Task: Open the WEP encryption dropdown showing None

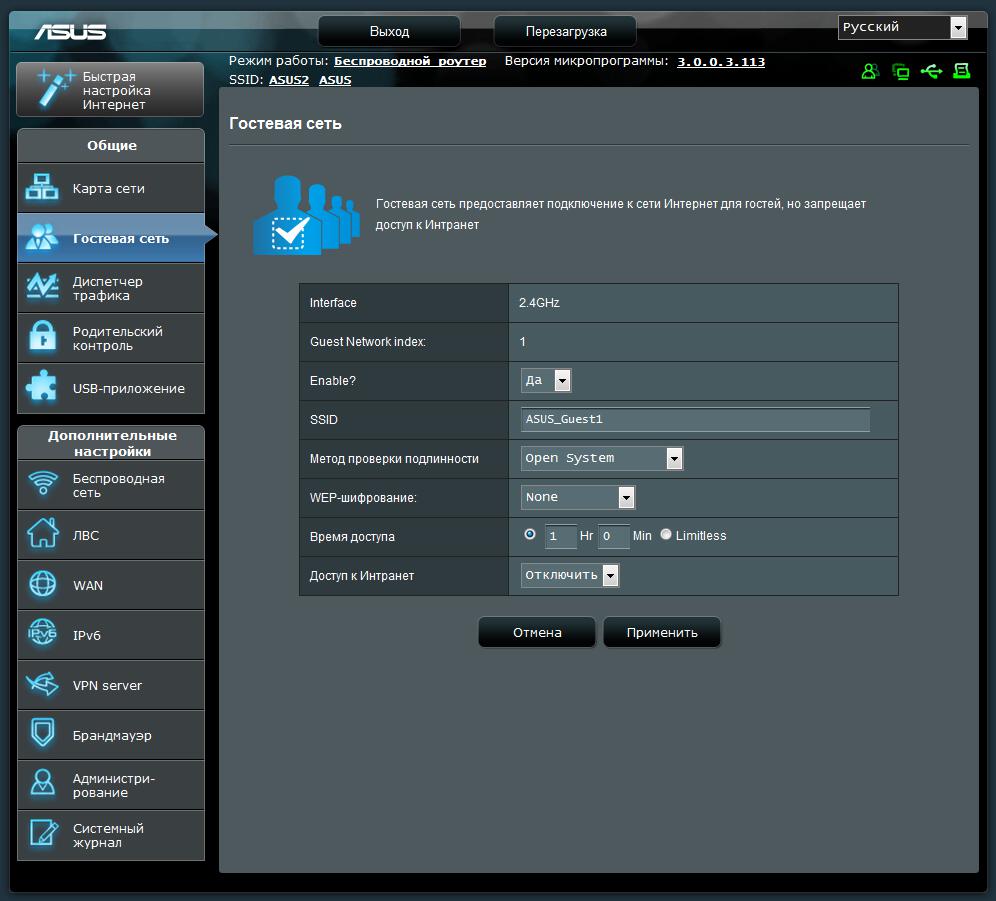Action: [x=577, y=498]
